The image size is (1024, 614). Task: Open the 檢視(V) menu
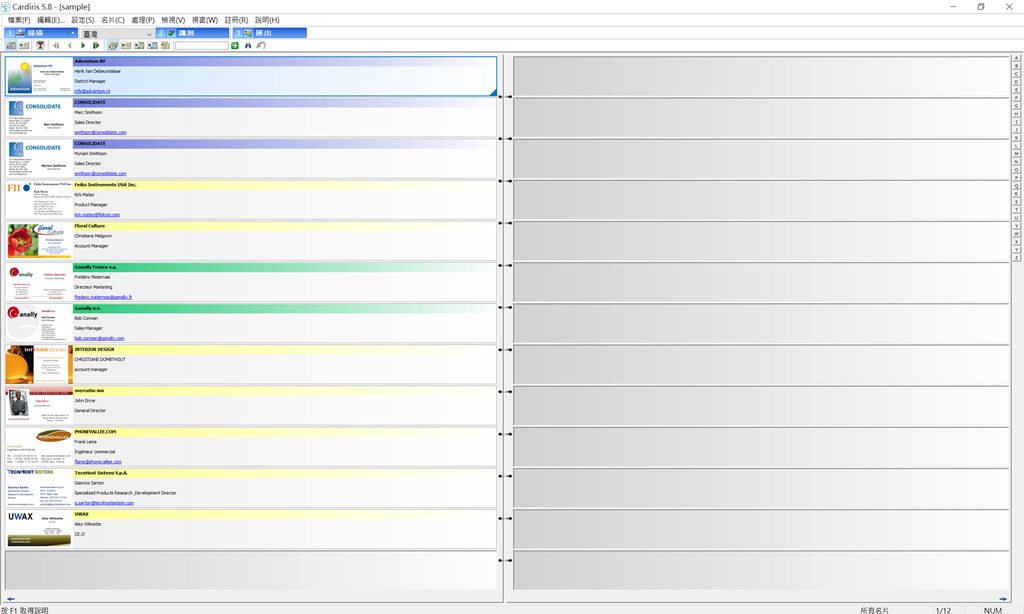point(173,20)
